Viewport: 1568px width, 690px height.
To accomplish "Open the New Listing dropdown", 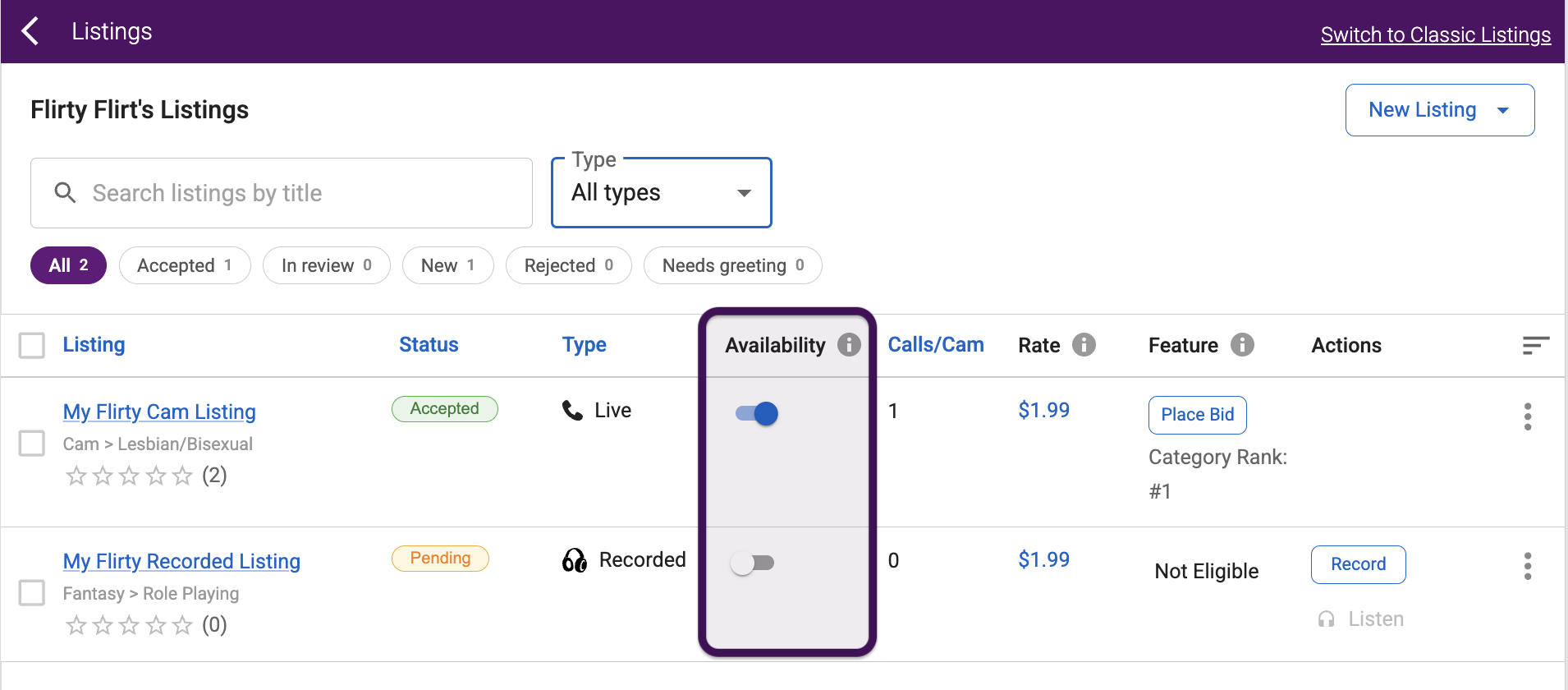I will 1440,110.
